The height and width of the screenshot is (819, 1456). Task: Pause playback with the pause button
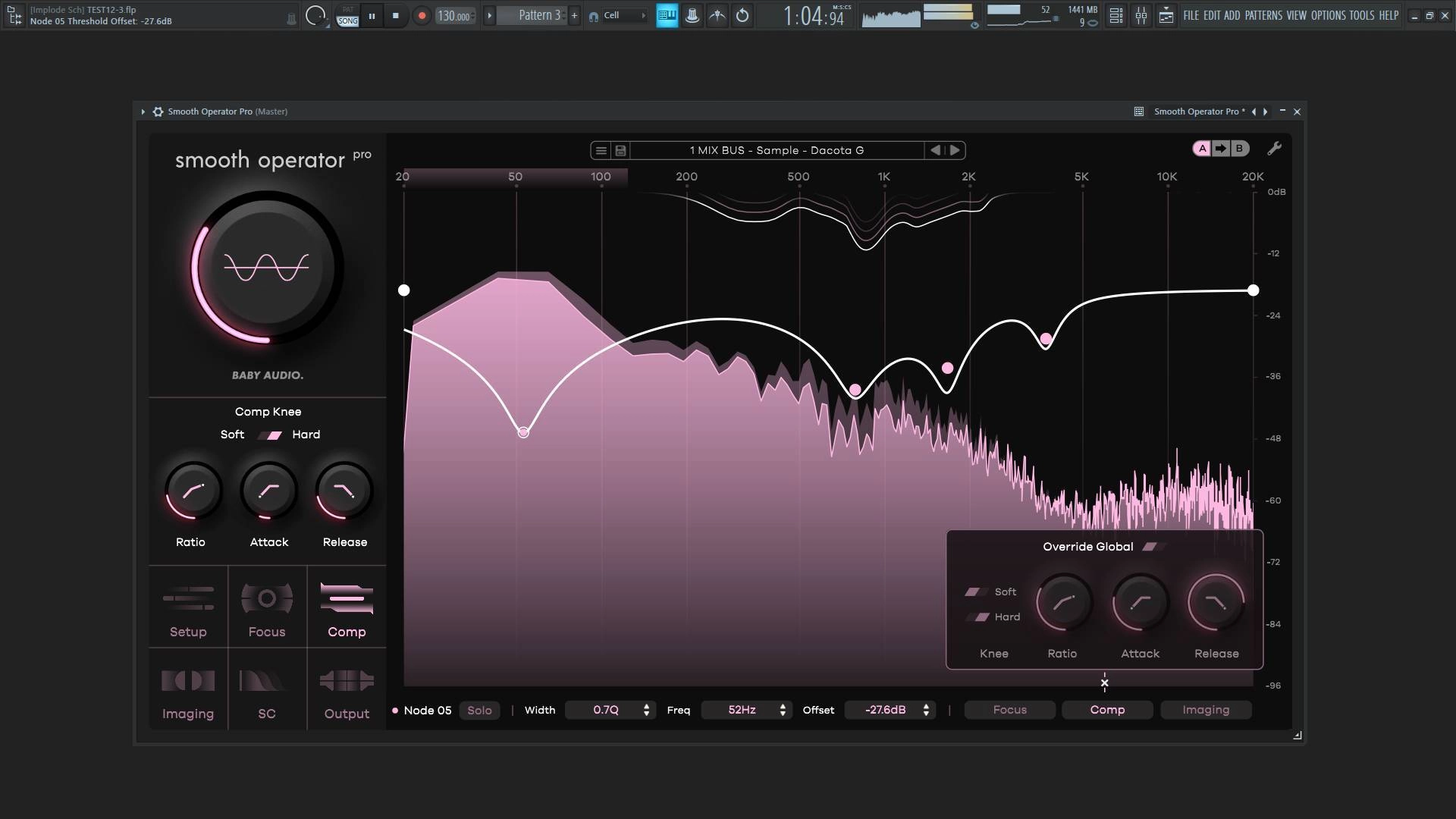(372, 15)
